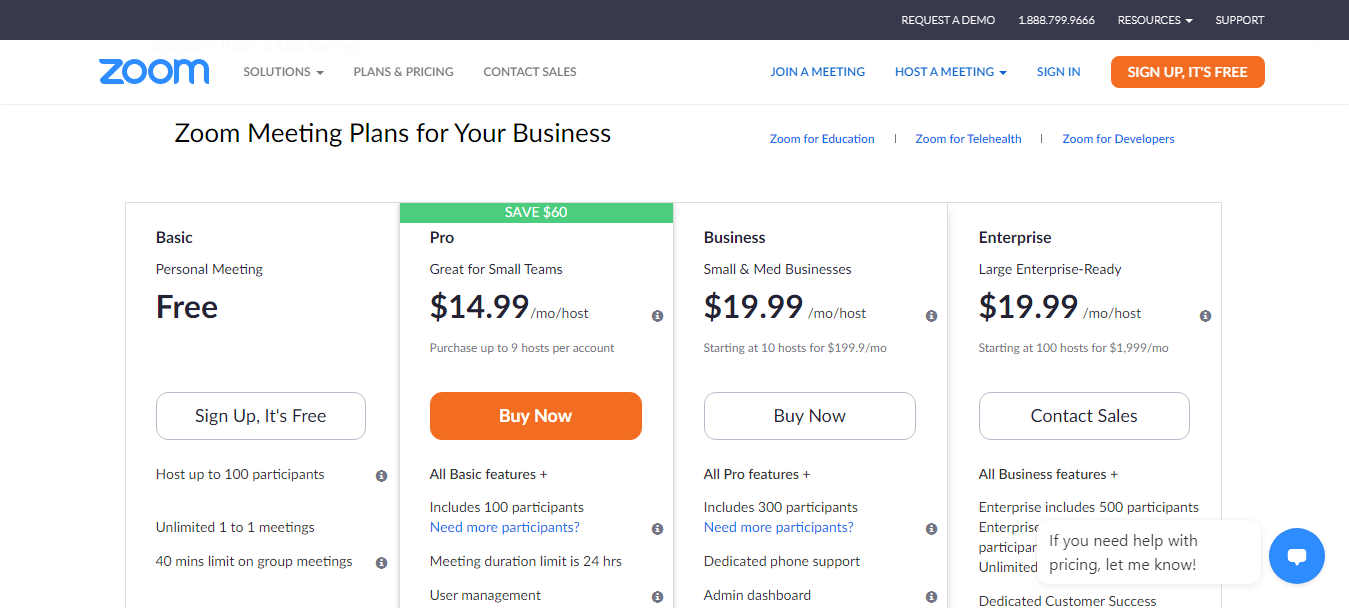Image resolution: width=1349 pixels, height=608 pixels.
Task: Click Sign Up, It's Free under Basic plan
Action: (261, 416)
